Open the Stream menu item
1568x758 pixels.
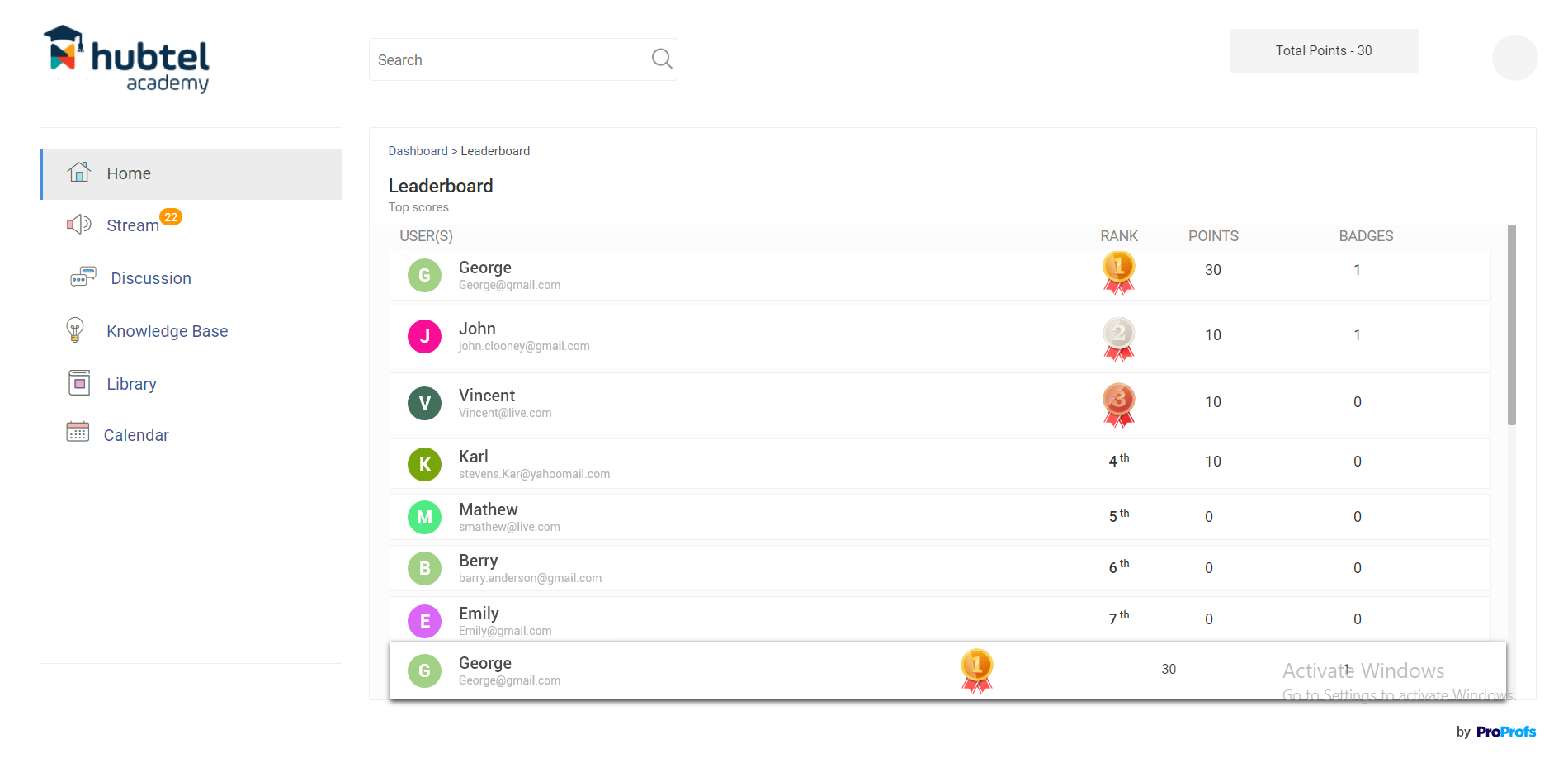pyautogui.click(x=133, y=225)
